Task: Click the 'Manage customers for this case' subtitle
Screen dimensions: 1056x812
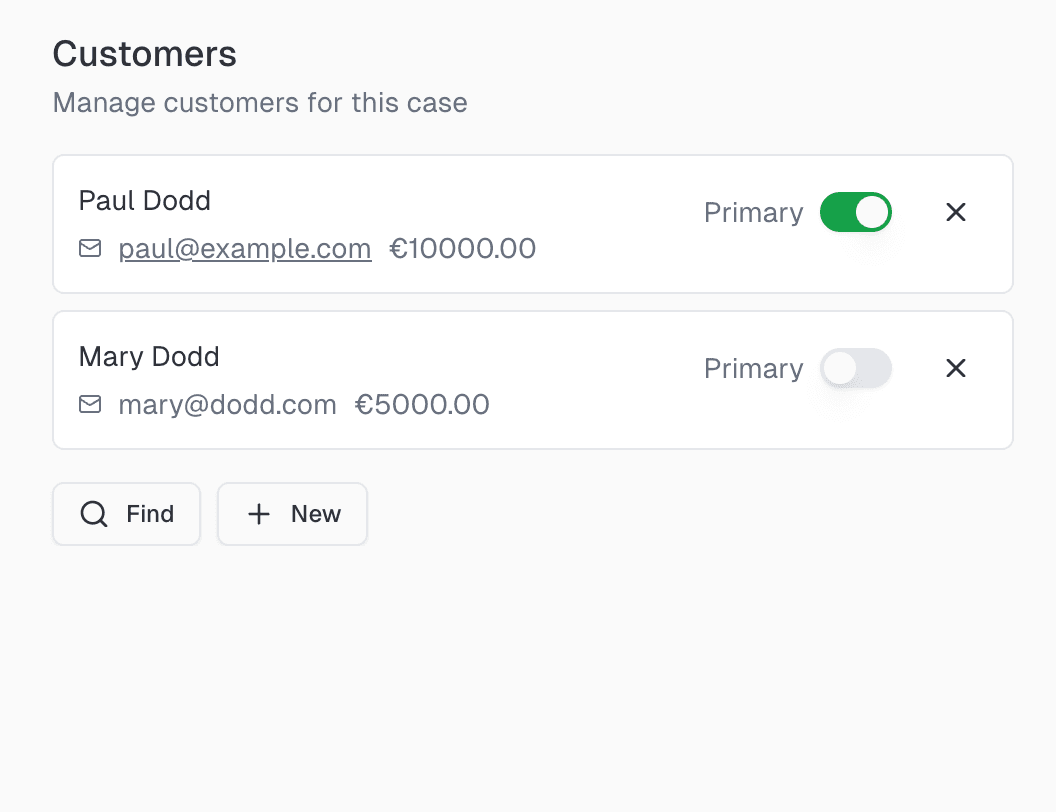Action: pos(260,103)
